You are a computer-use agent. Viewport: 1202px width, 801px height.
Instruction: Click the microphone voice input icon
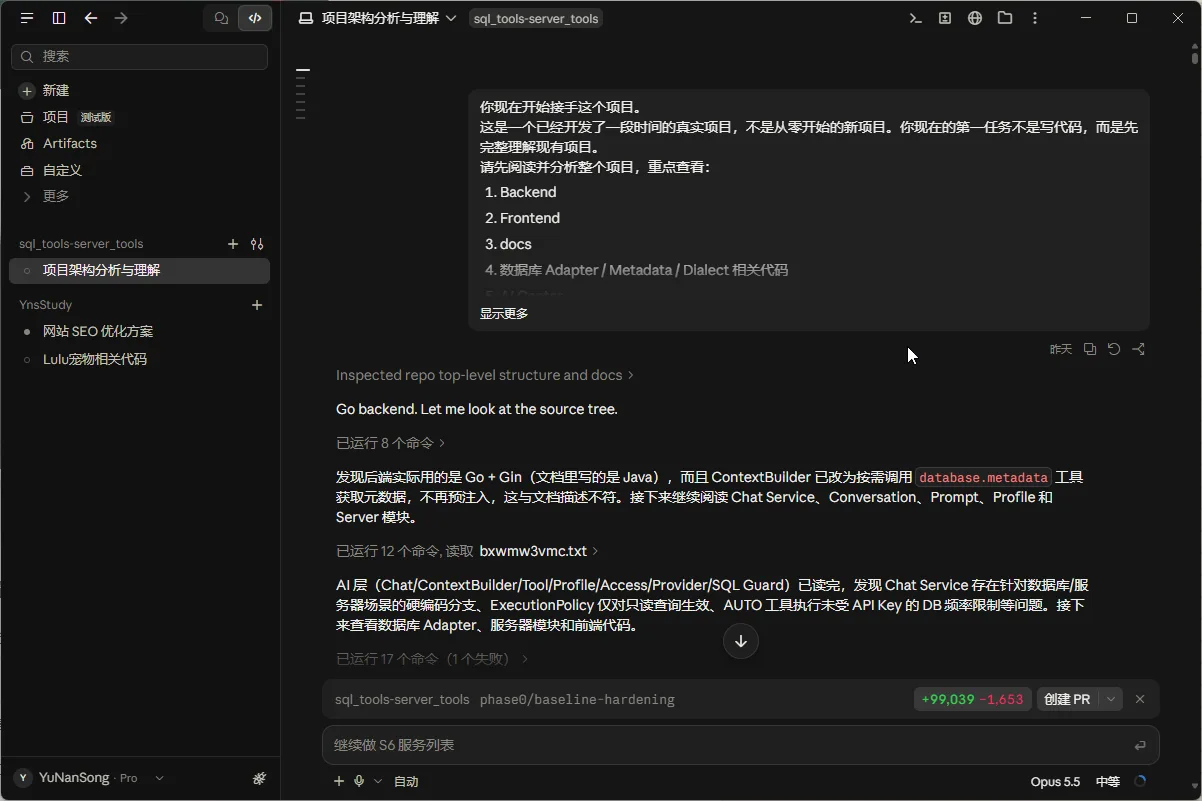point(359,781)
